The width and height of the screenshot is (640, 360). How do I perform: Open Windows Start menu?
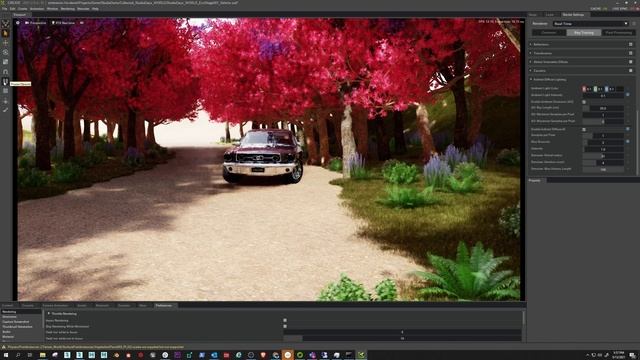(6, 355)
